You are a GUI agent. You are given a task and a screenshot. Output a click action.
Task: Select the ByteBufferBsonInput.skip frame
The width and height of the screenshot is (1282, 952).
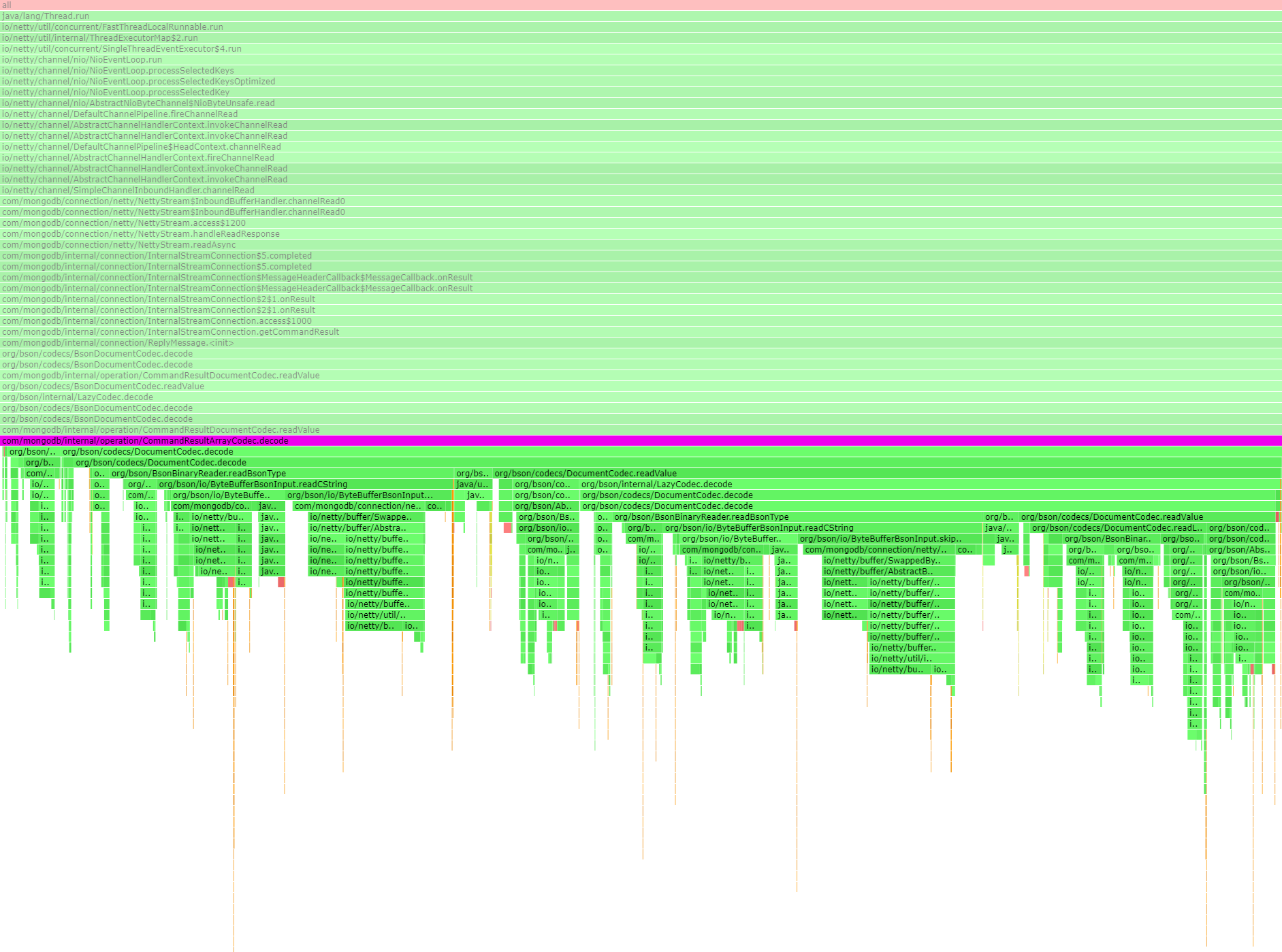click(x=877, y=538)
